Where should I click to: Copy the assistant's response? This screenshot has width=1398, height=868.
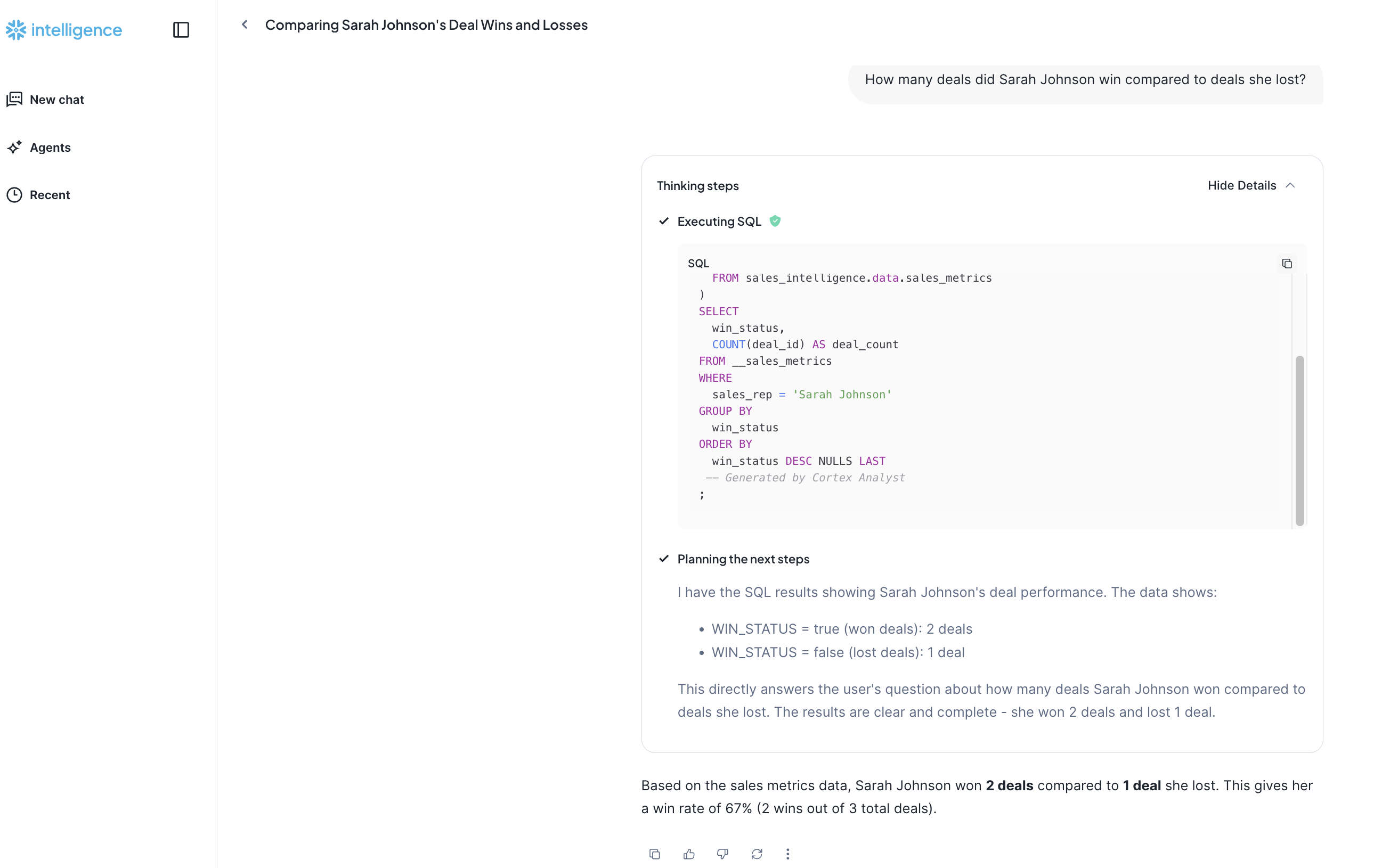pyautogui.click(x=654, y=854)
